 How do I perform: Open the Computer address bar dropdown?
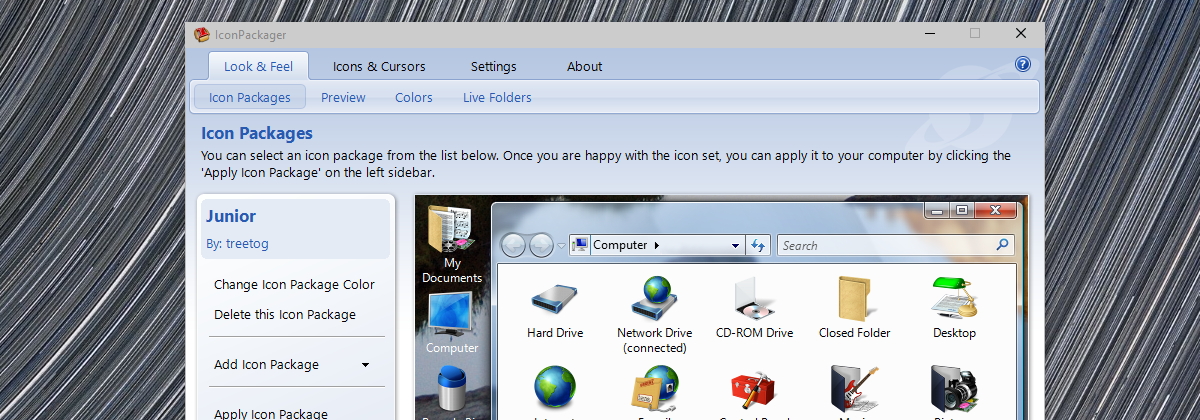tap(735, 245)
